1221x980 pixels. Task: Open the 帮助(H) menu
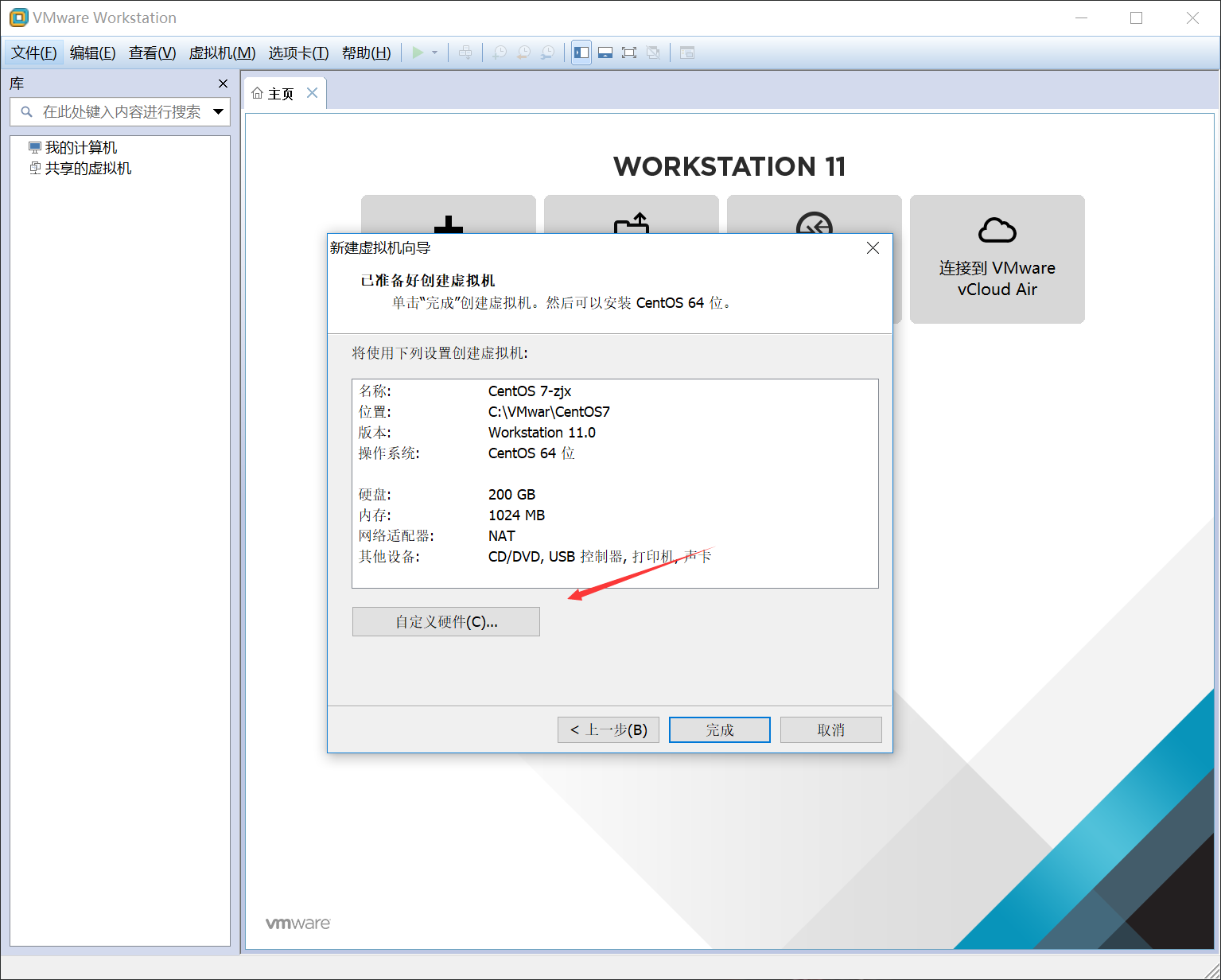367,52
